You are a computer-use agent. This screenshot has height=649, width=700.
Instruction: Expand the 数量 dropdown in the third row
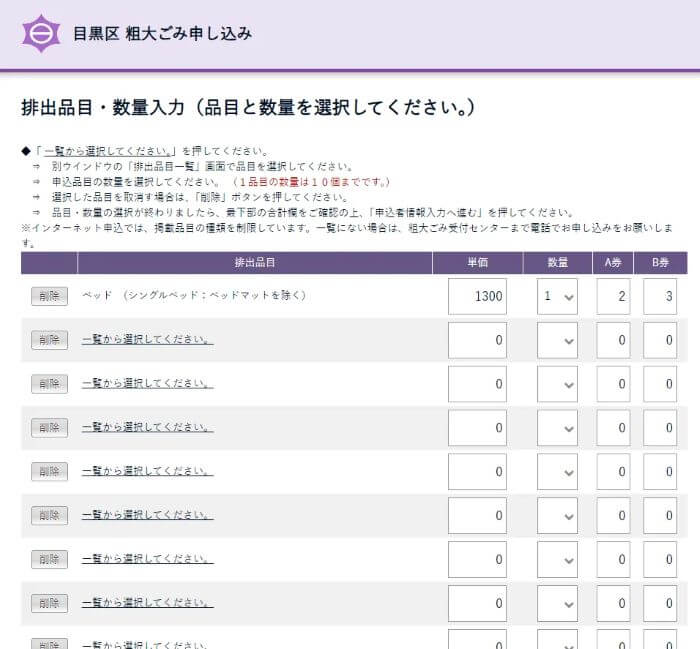(557, 384)
